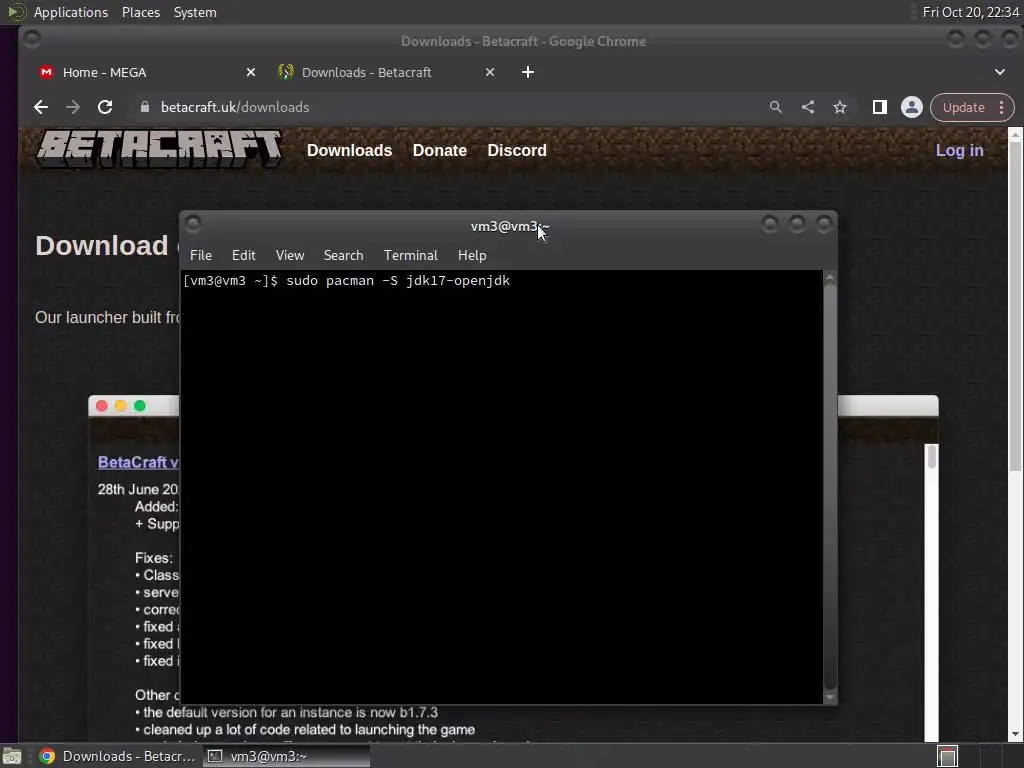The width and height of the screenshot is (1024, 768).
Task: Click the terminal vertical scrollbar
Action: coord(830,487)
